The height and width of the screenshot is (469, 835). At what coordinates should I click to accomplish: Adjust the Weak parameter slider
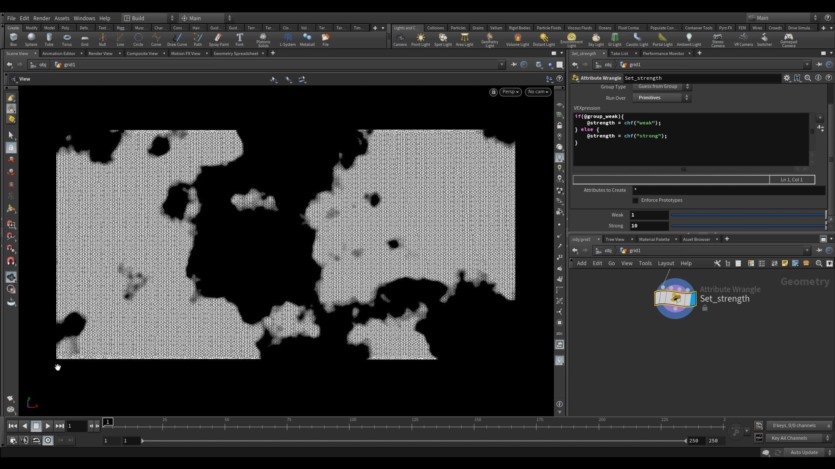click(x=748, y=215)
